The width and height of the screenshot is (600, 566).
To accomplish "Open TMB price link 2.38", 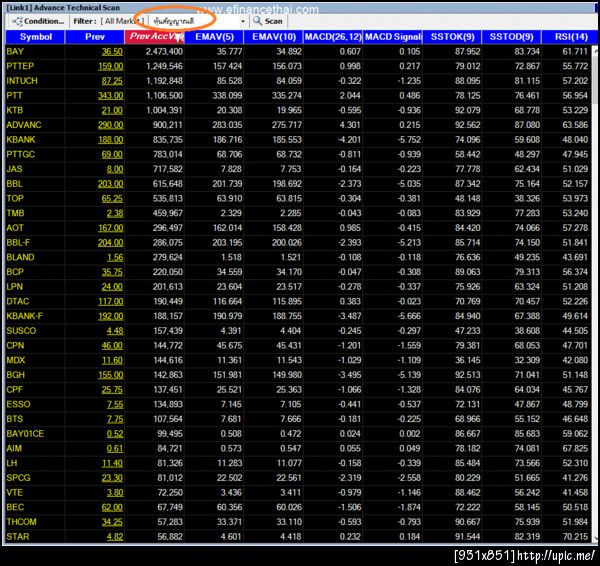I will pos(115,213).
